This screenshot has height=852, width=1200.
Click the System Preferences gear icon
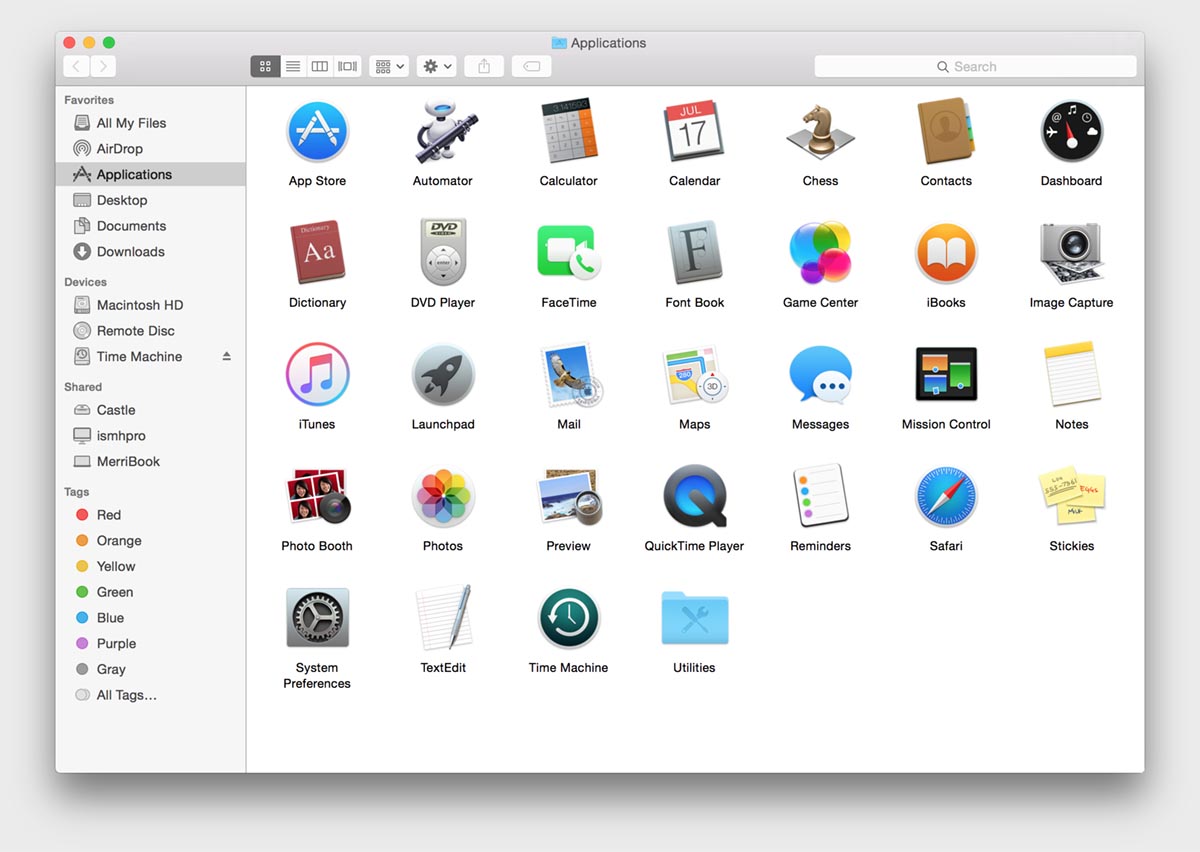click(x=317, y=618)
